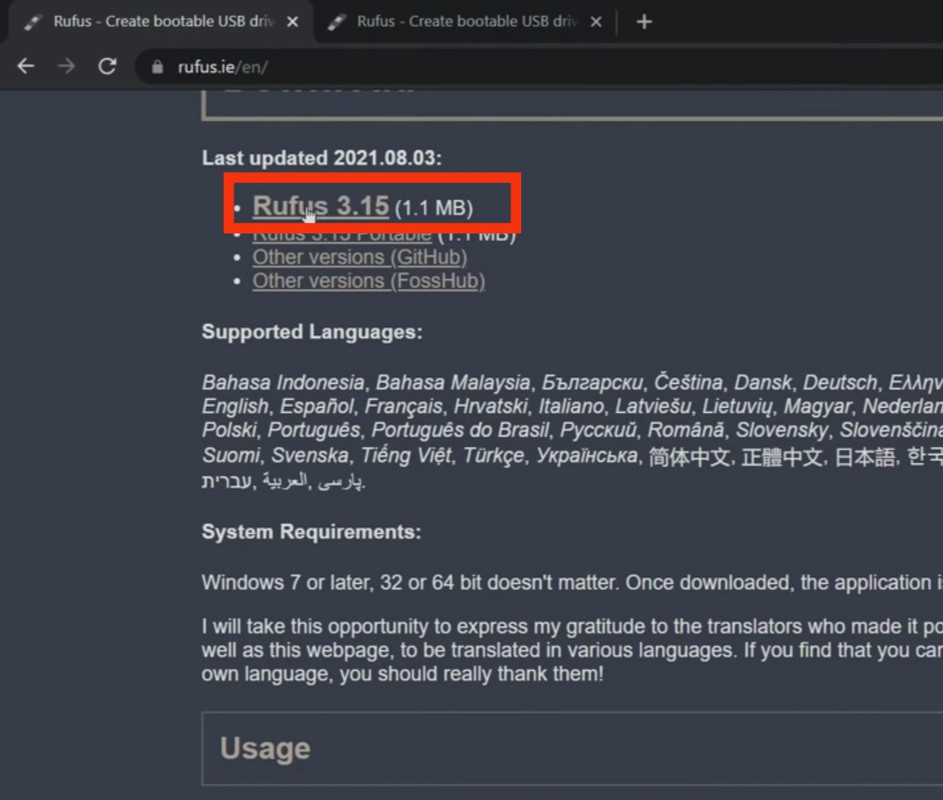943x800 pixels.
Task: Click the rufus.ie/en/ address bar
Action: tap(541, 67)
